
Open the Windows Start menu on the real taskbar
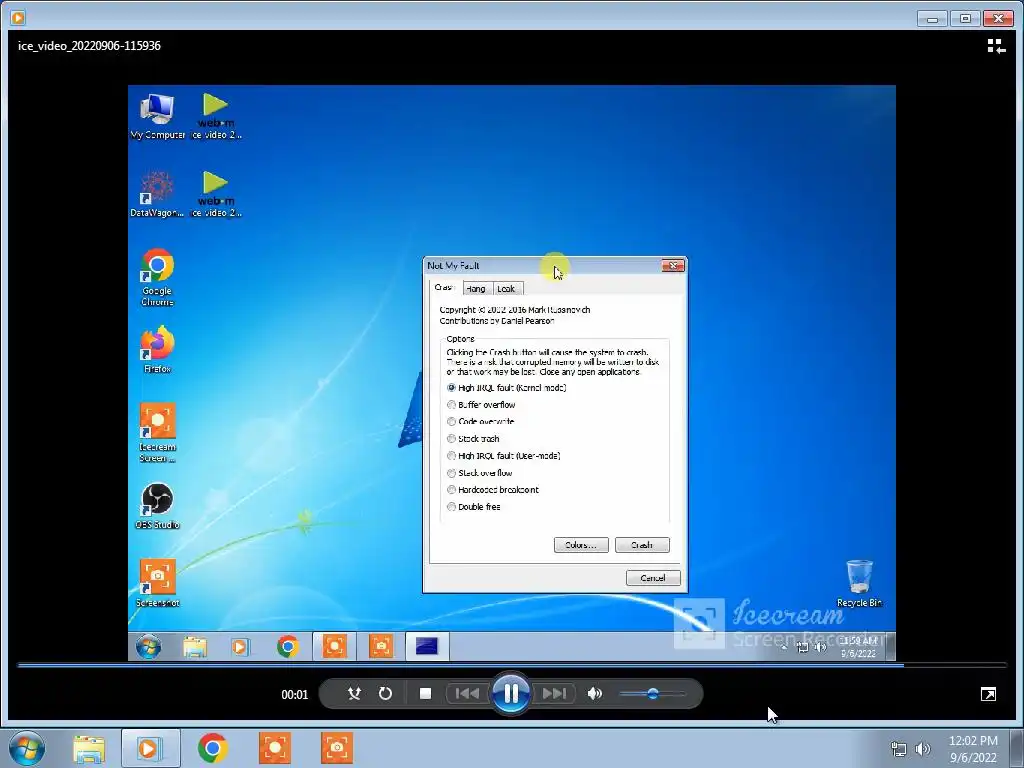click(x=27, y=748)
